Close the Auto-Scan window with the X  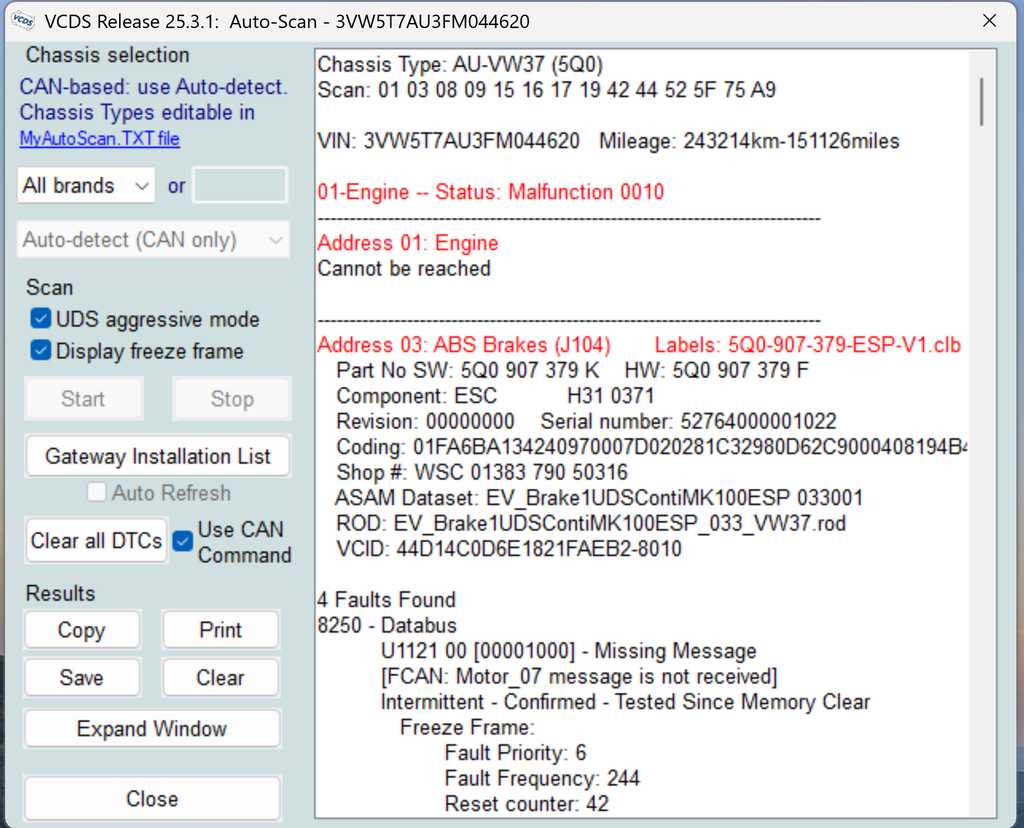[x=989, y=21]
